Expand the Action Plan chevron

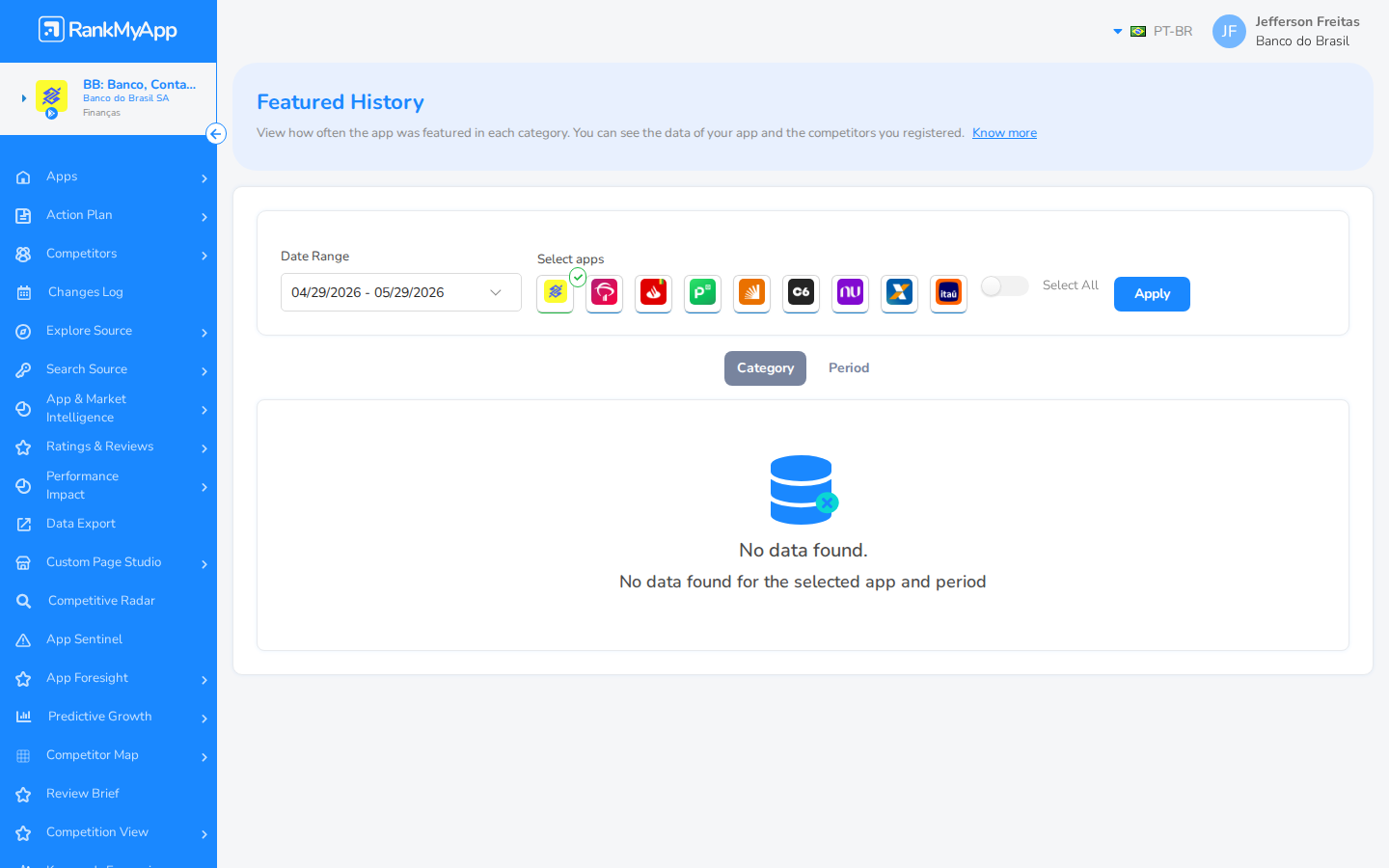(204, 216)
